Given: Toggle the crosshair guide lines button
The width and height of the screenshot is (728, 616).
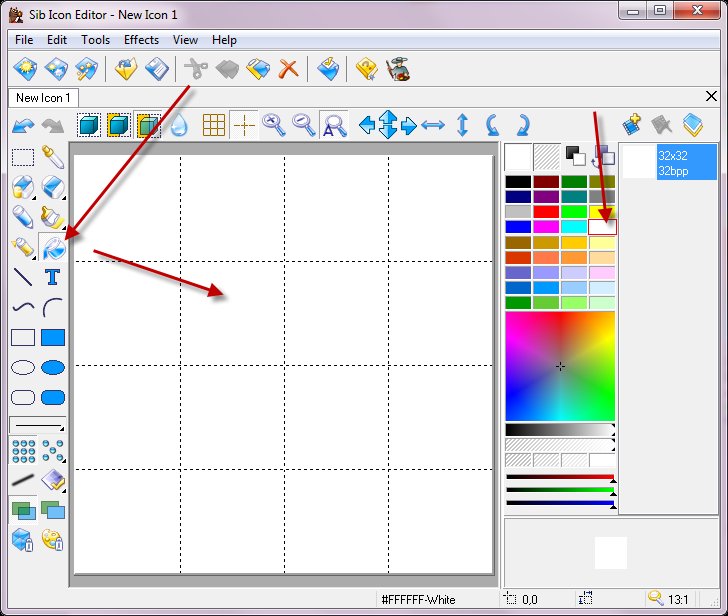Looking at the screenshot, I should point(243,125).
